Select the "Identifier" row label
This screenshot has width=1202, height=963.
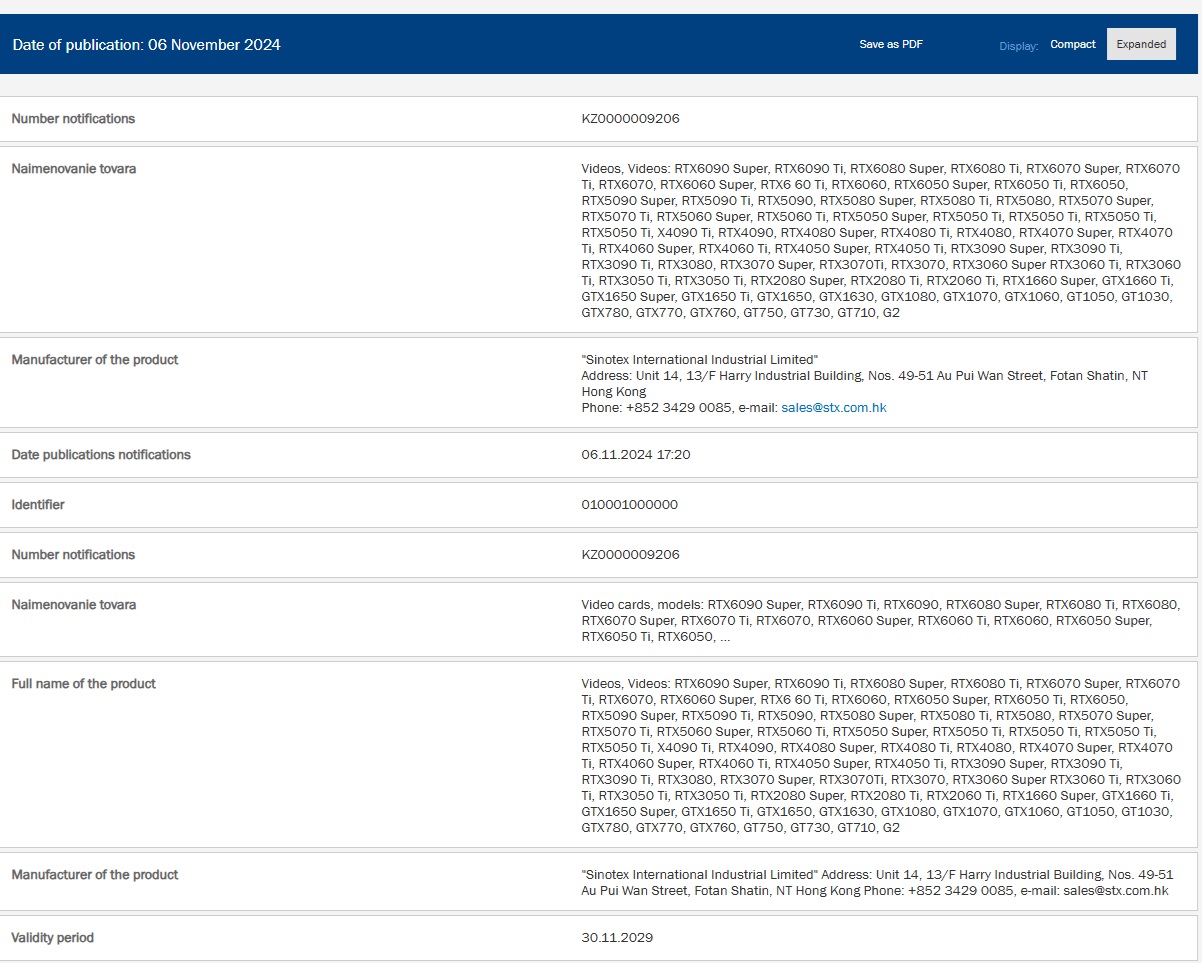coord(38,505)
